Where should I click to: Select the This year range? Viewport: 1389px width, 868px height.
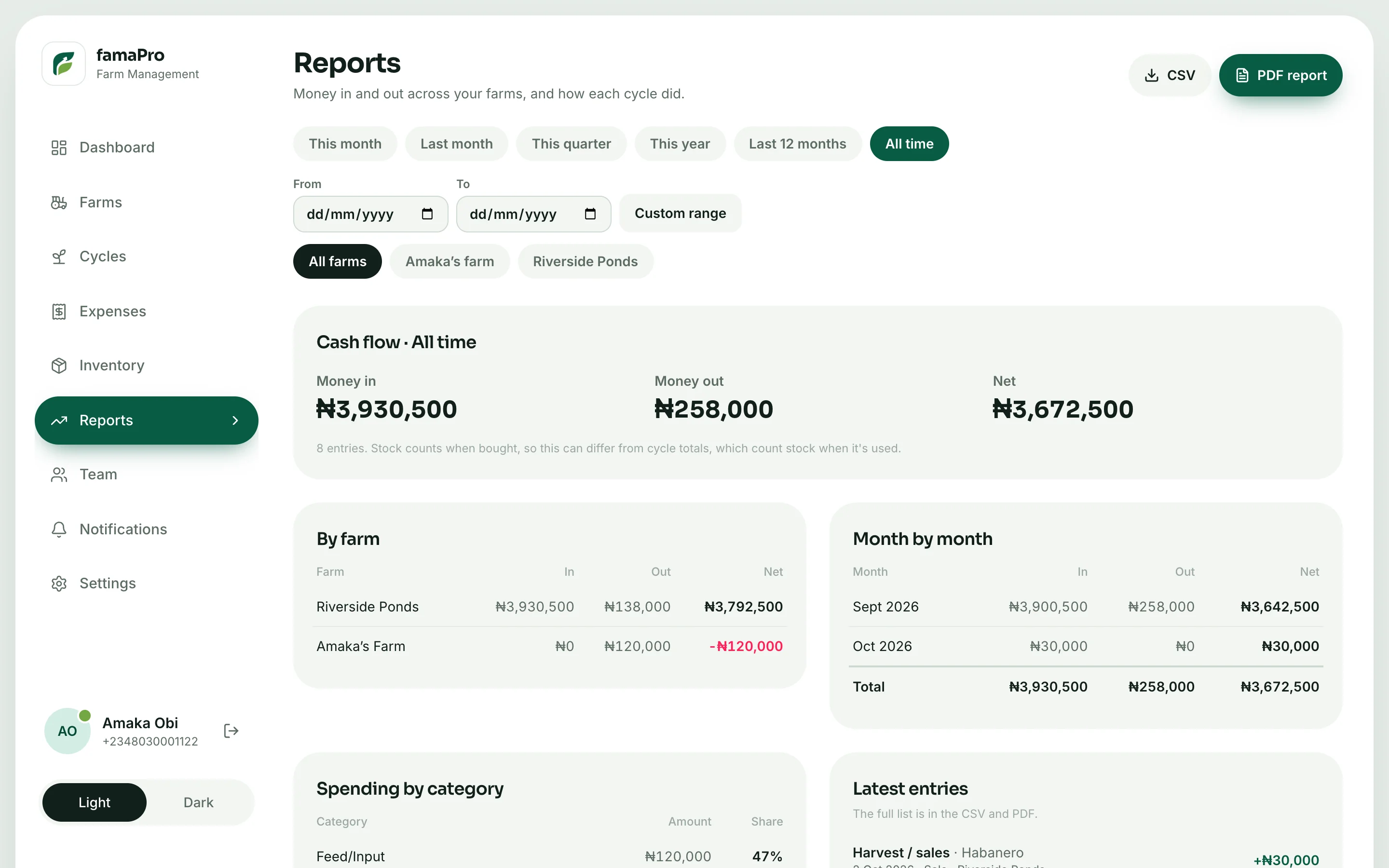pyautogui.click(x=680, y=144)
